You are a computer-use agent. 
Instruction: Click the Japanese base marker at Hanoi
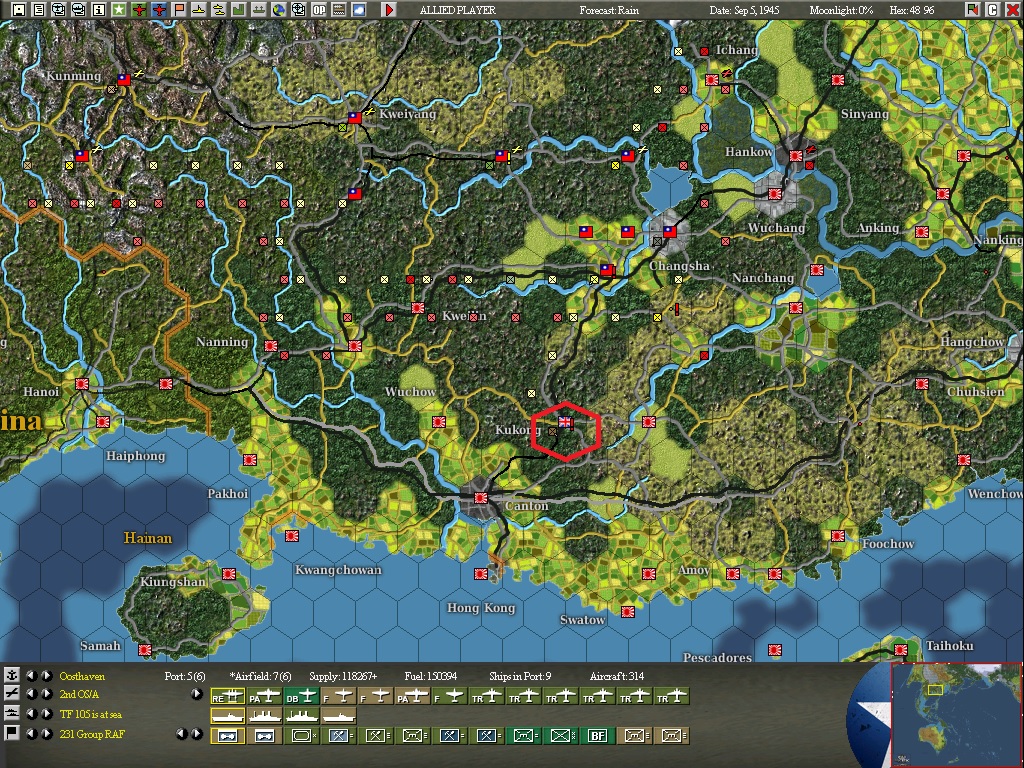tap(82, 384)
